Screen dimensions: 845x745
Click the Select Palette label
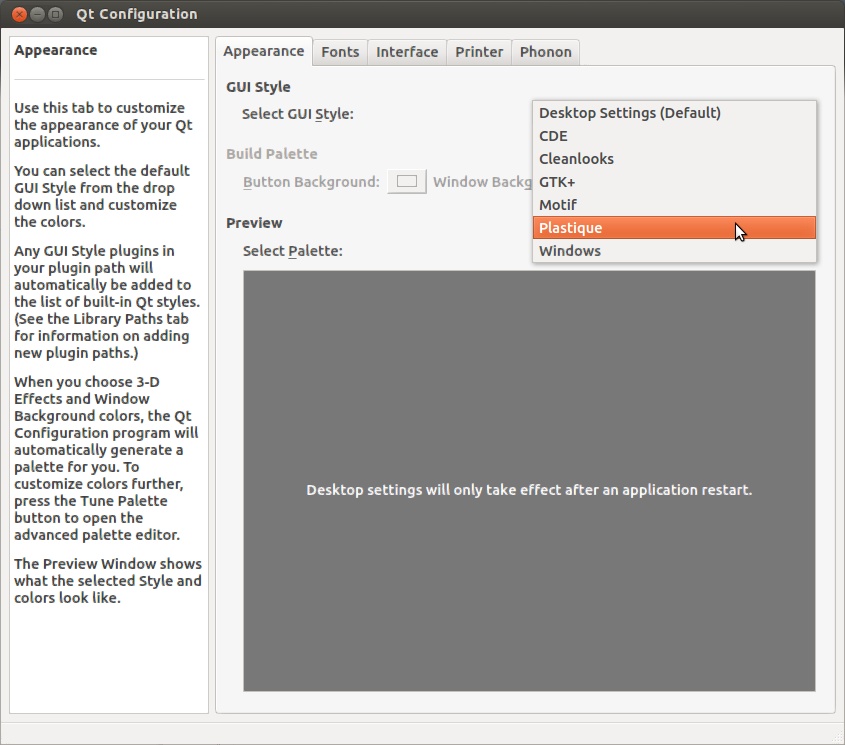pyautogui.click(x=293, y=251)
